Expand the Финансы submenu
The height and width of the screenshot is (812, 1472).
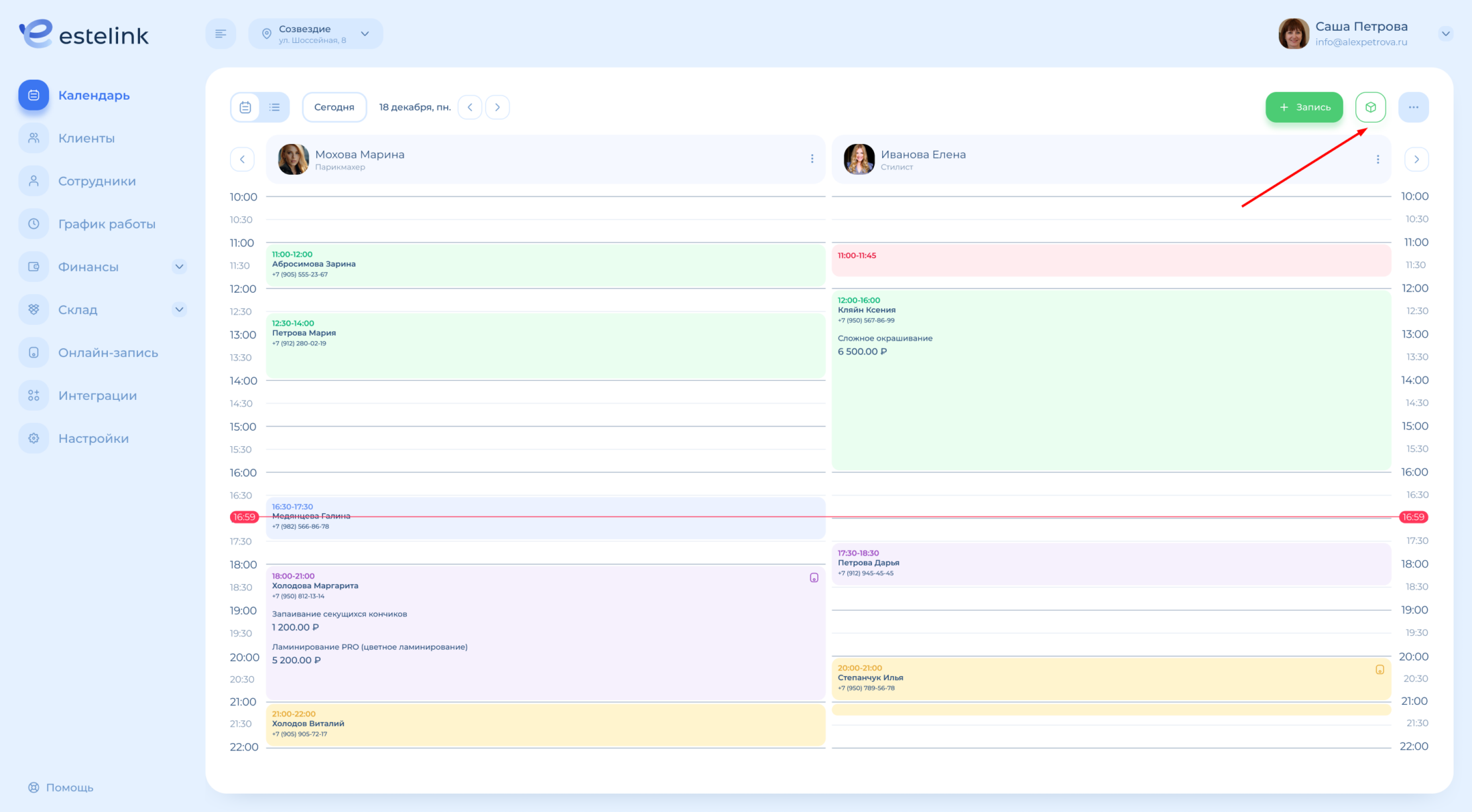point(179,267)
